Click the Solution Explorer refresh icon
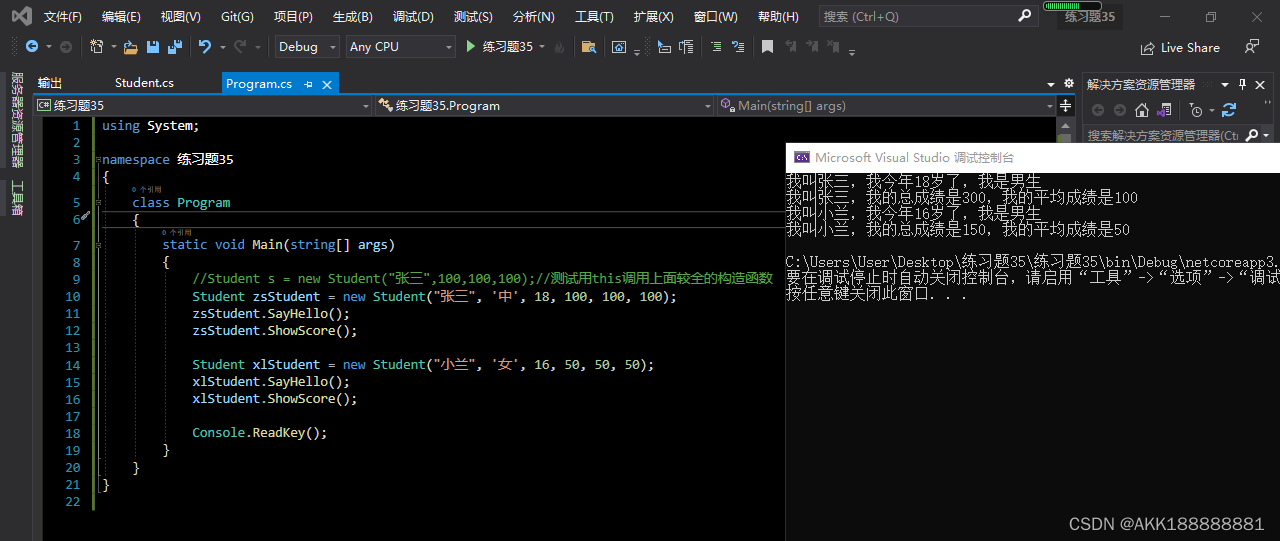 (x=1229, y=110)
